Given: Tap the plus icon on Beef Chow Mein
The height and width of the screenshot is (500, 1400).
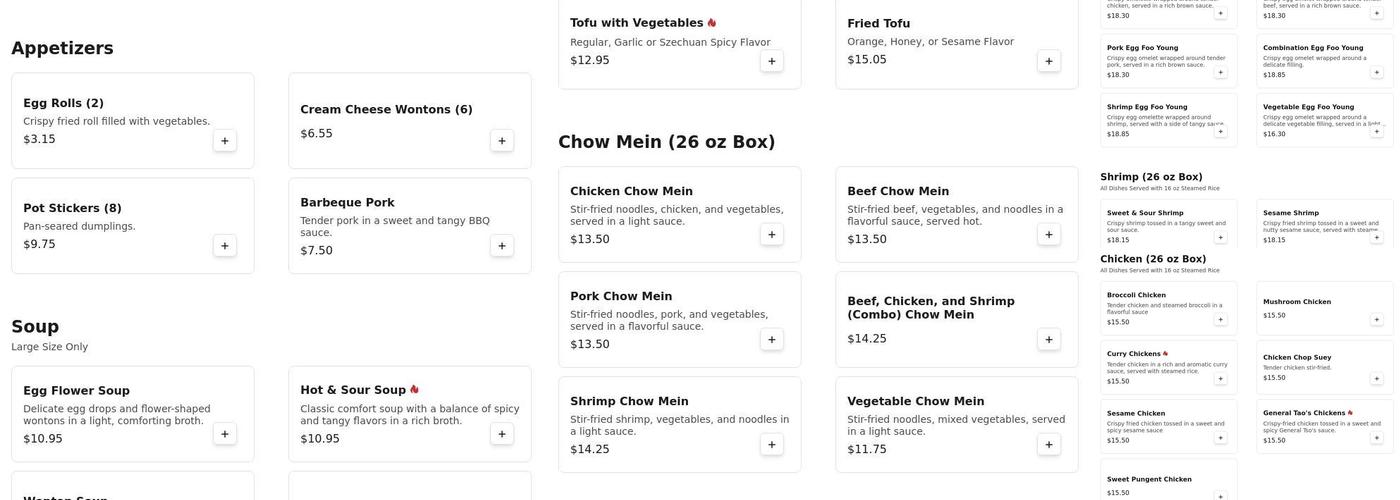Looking at the screenshot, I should pyautogui.click(x=1048, y=235).
